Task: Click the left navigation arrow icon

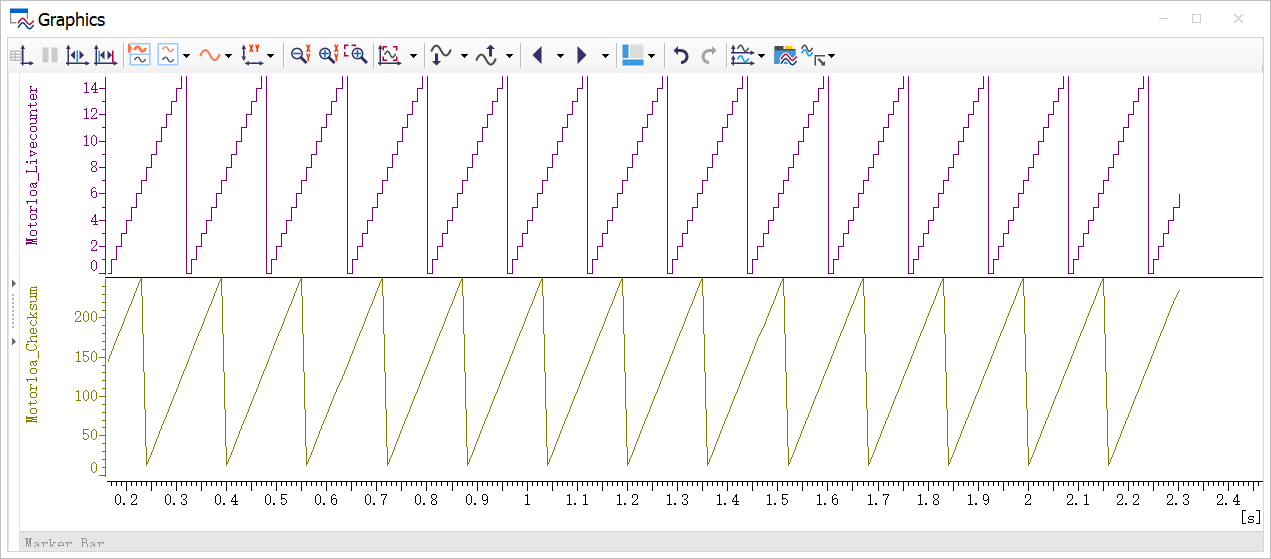Action: click(x=537, y=56)
